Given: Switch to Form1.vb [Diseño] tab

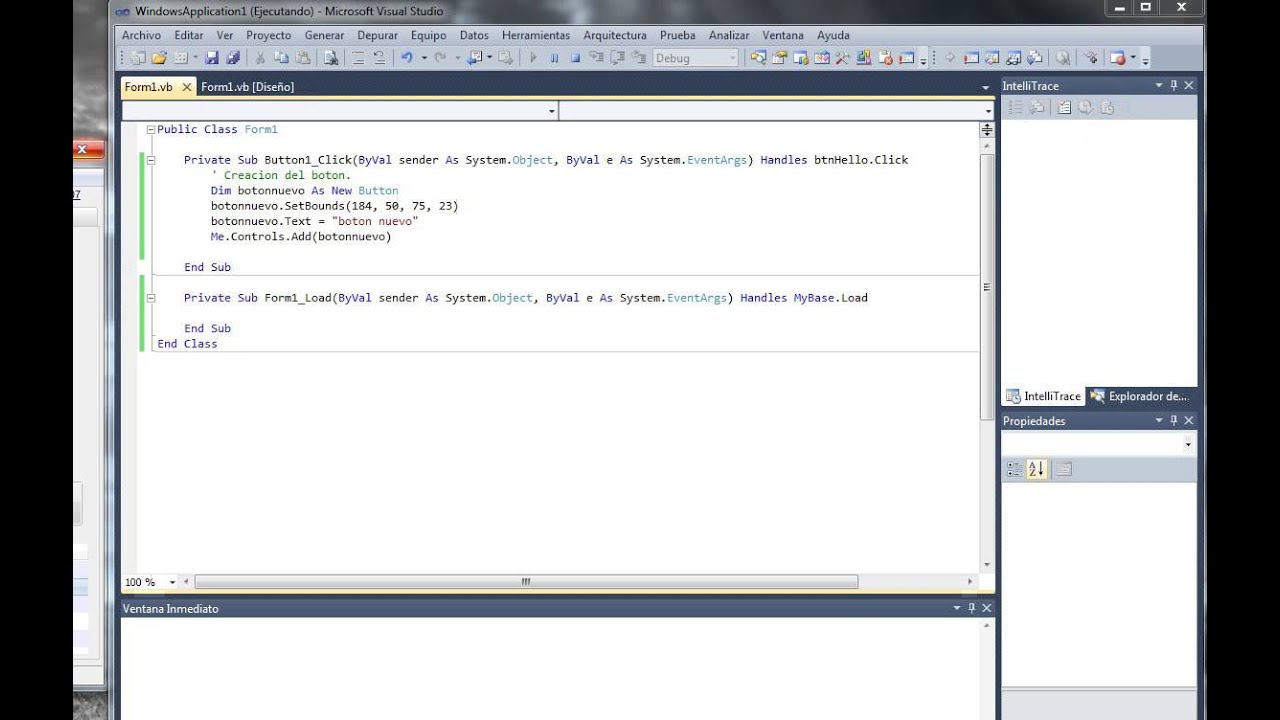Looking at the screenshot, I should point(247,87).
